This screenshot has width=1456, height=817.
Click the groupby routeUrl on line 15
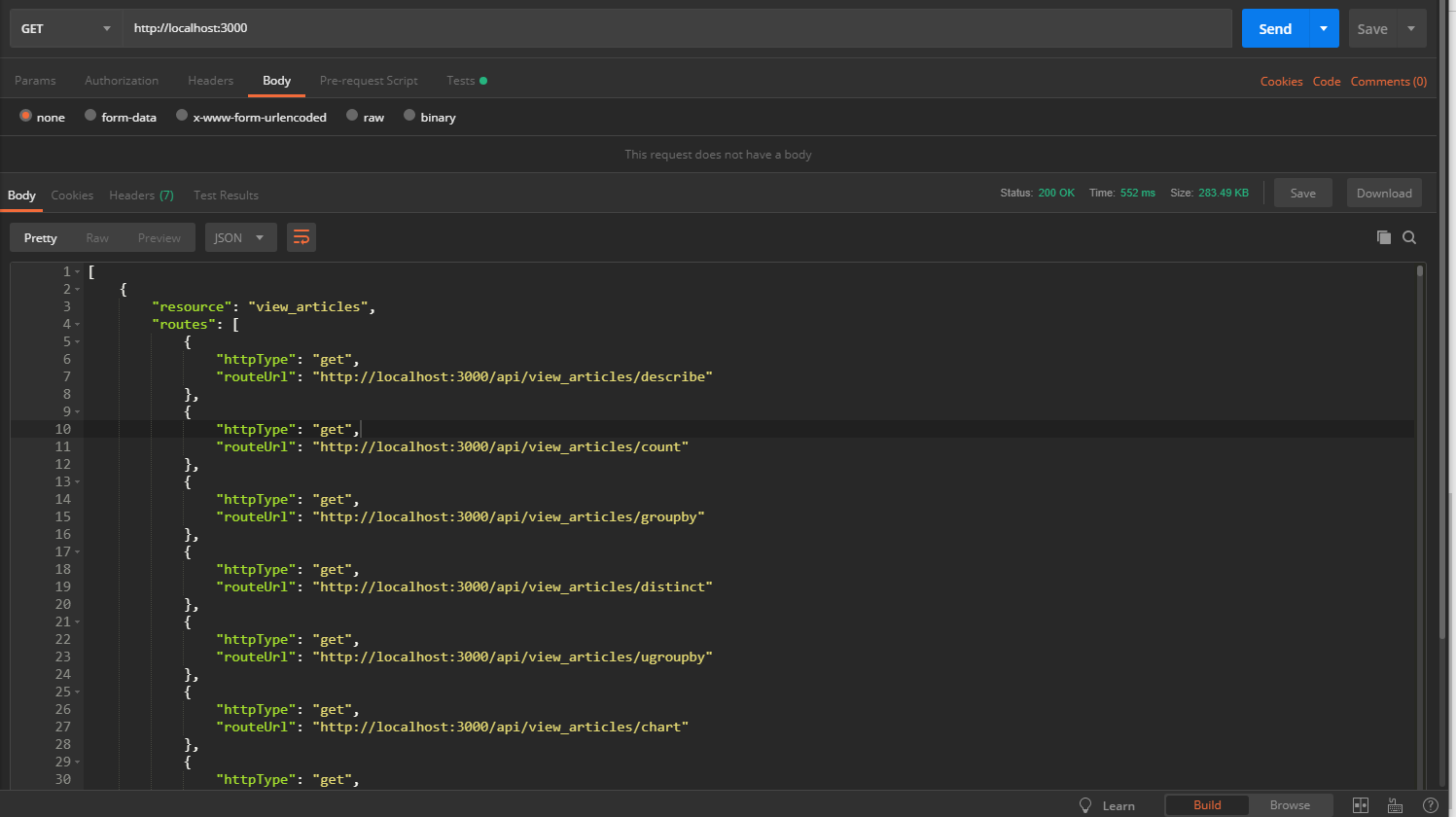[509, 516]
